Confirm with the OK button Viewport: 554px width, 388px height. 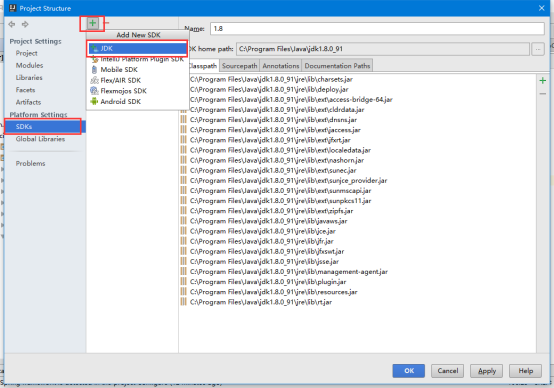click(409, 371)
